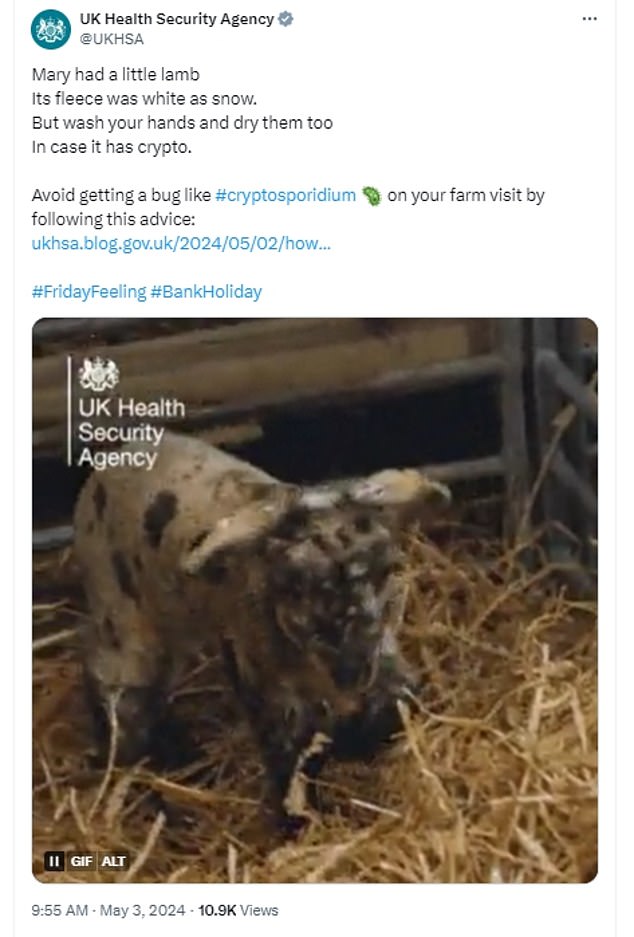Open the #cryptosporidium hashtag
The width and height of the screenshot is (634, 937).
tap(285, 195)
